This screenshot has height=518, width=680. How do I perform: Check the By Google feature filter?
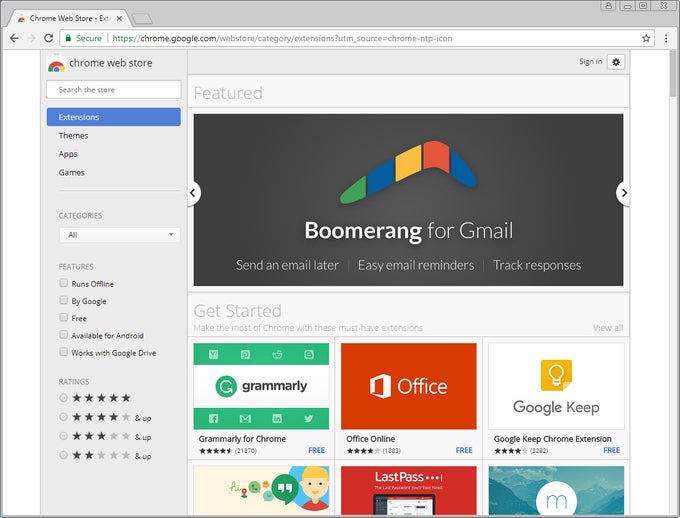[x=64, y=301]
